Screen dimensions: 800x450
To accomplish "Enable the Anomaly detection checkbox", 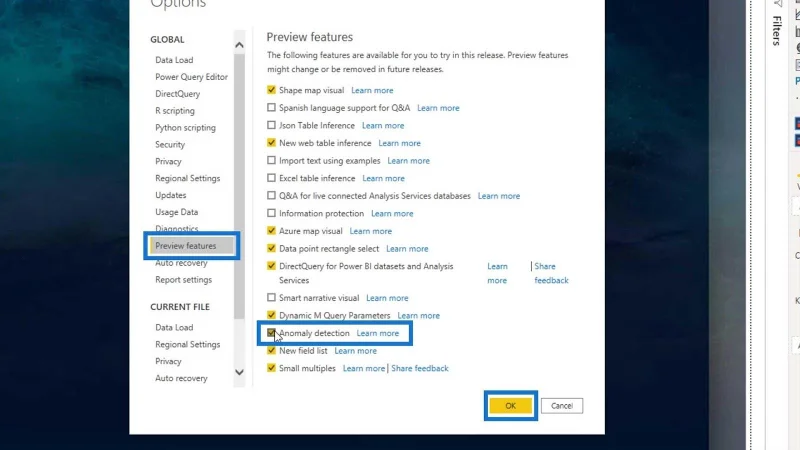I will click(x=271, y=333).
